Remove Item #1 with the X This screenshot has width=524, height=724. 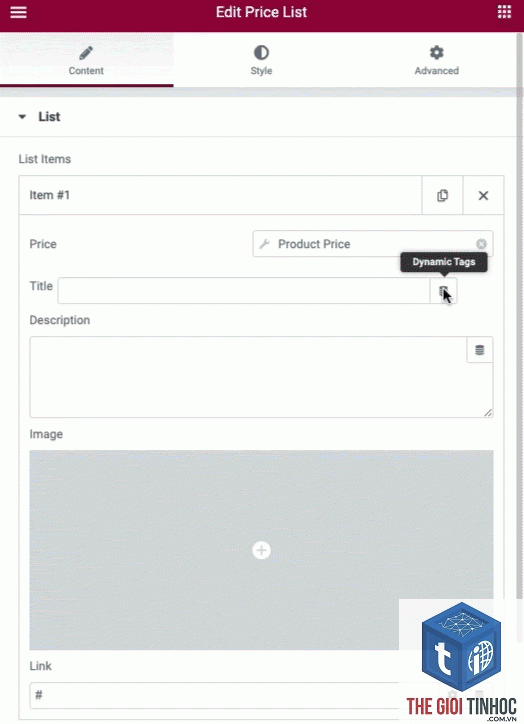(483, 195)
